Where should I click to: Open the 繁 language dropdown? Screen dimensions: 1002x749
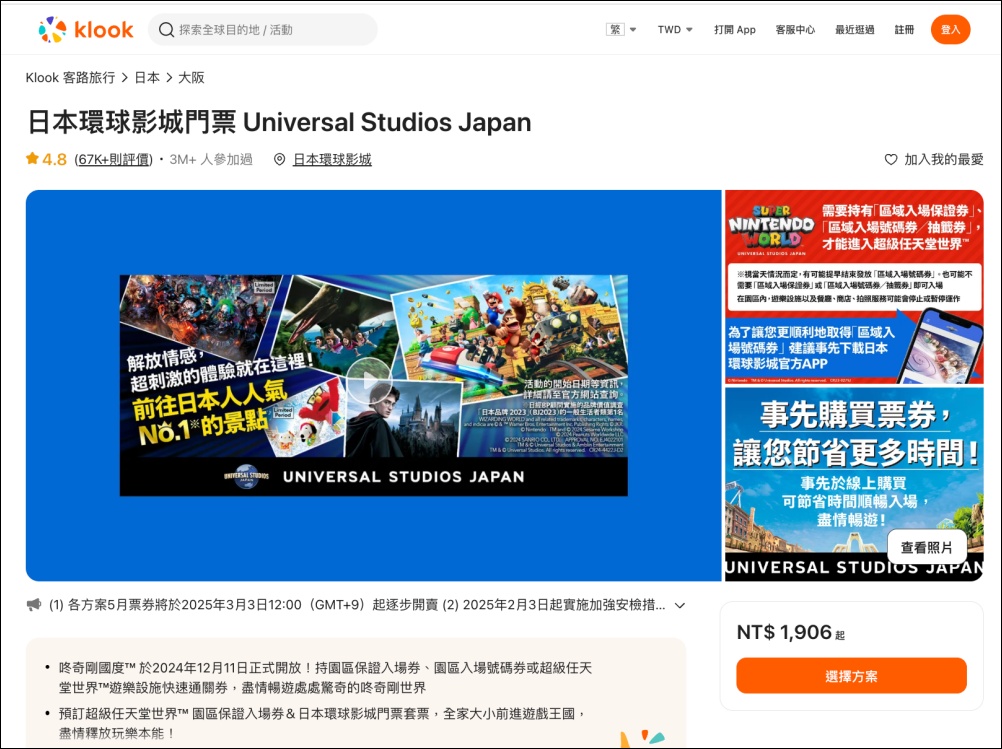pos(621,29)
